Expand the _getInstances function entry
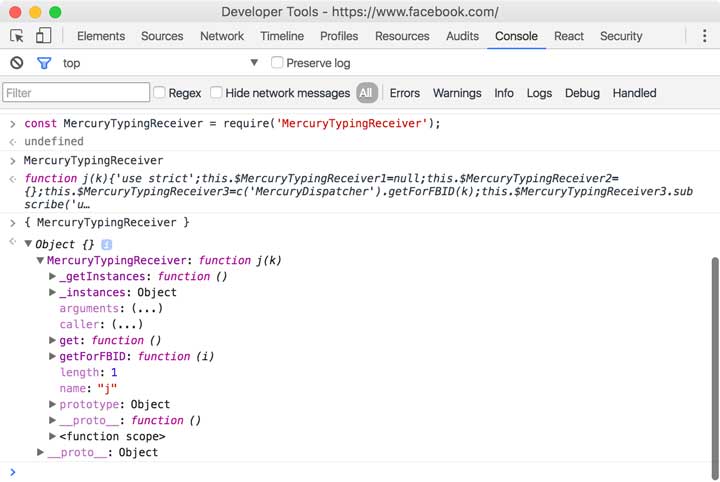Image resolution: width=720 pixels, height=482 pixels. tap(53, 277)
